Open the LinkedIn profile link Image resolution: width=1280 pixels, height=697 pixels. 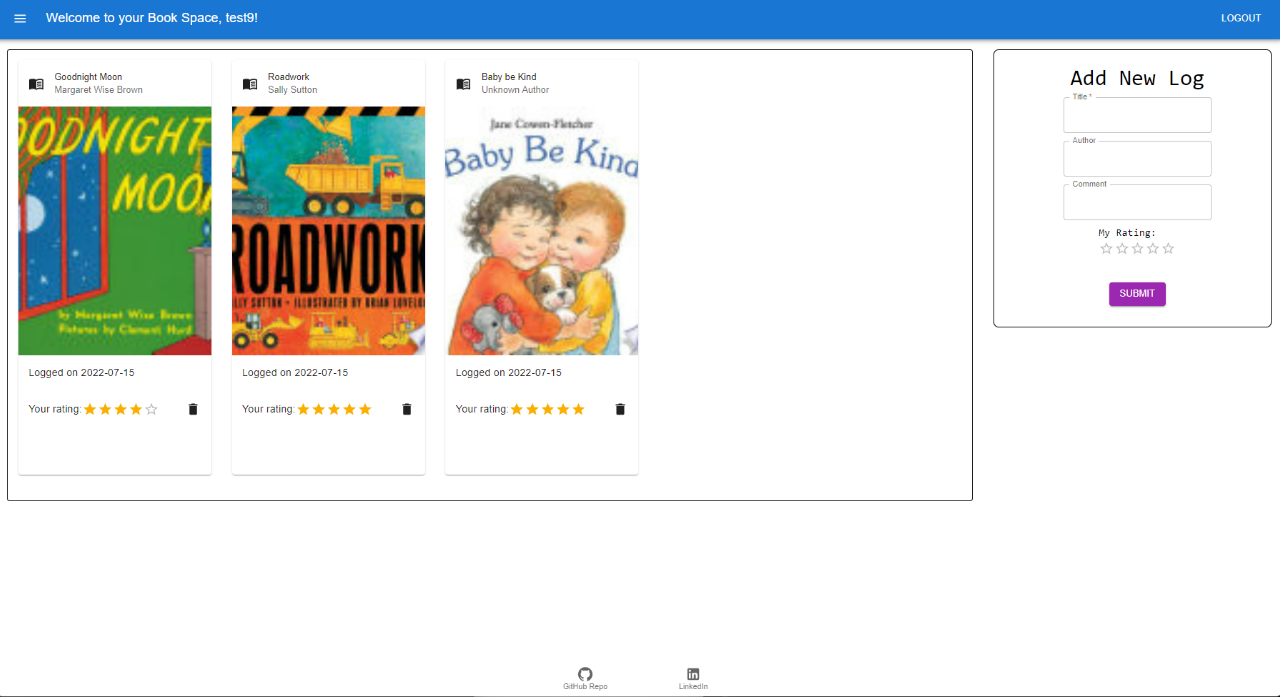coord(692,677)
